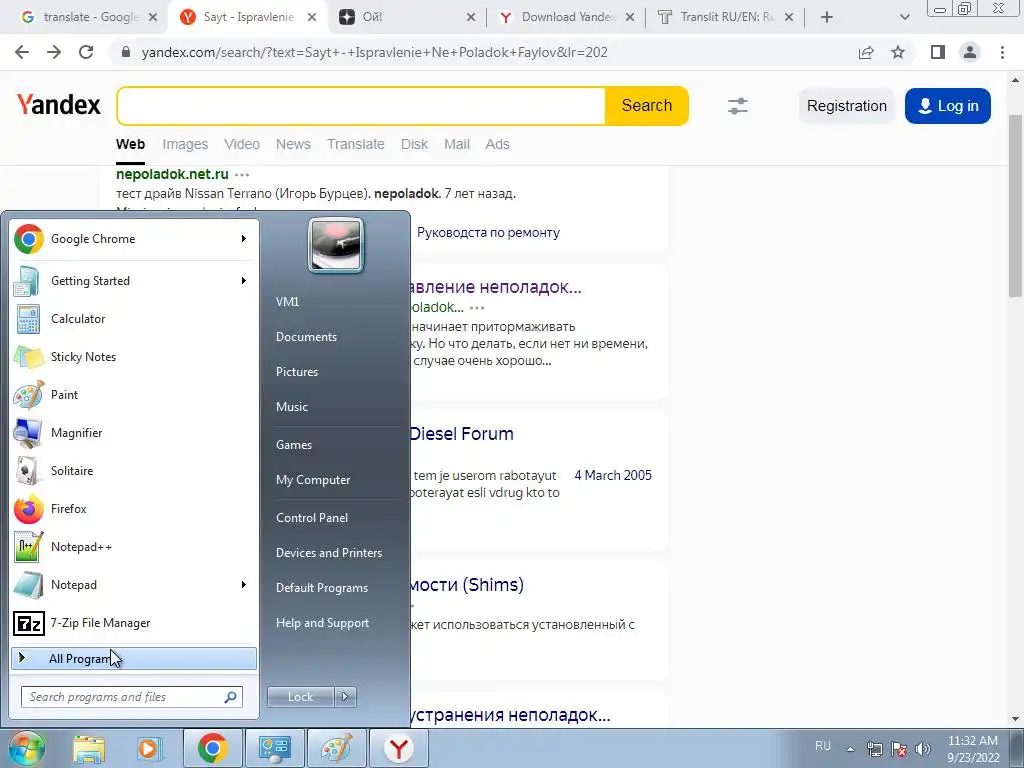Expand Google Chrome jump list arrow

tap(244, 239)
